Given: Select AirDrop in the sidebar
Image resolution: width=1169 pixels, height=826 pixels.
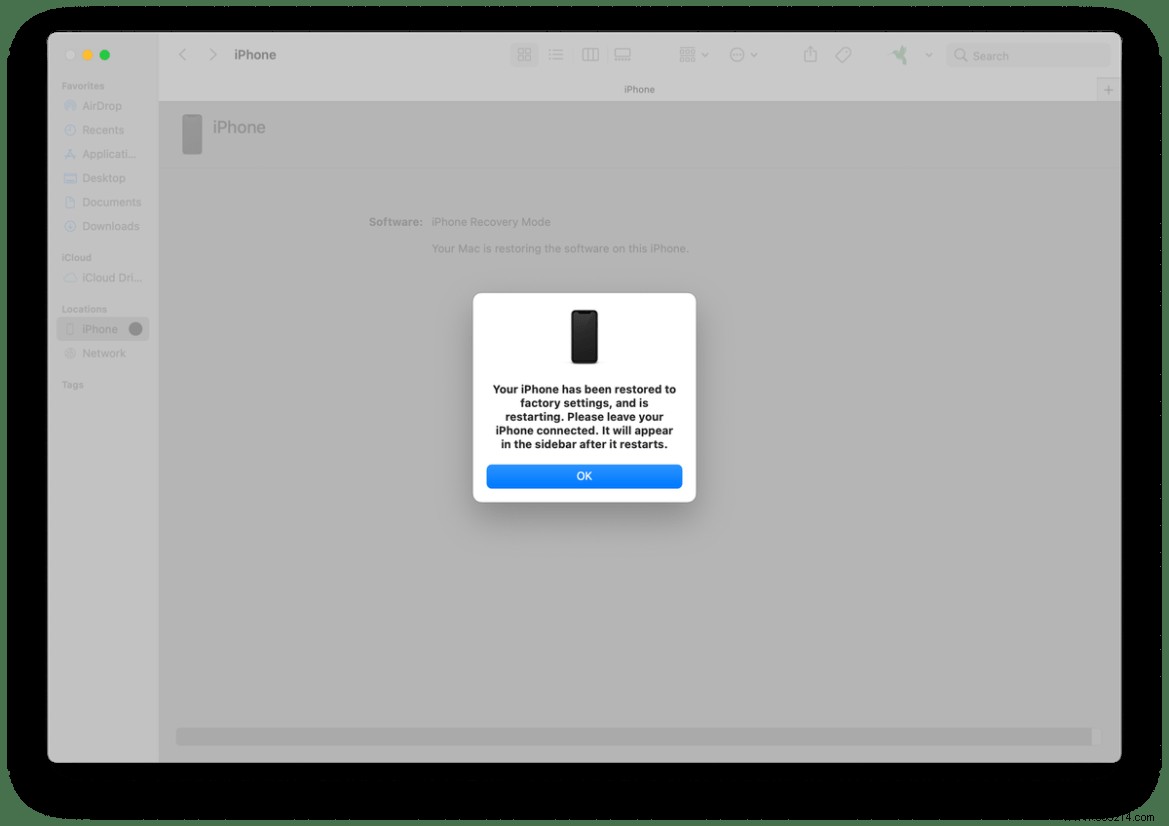Looking at the screenshot, I should click(101, 105).
